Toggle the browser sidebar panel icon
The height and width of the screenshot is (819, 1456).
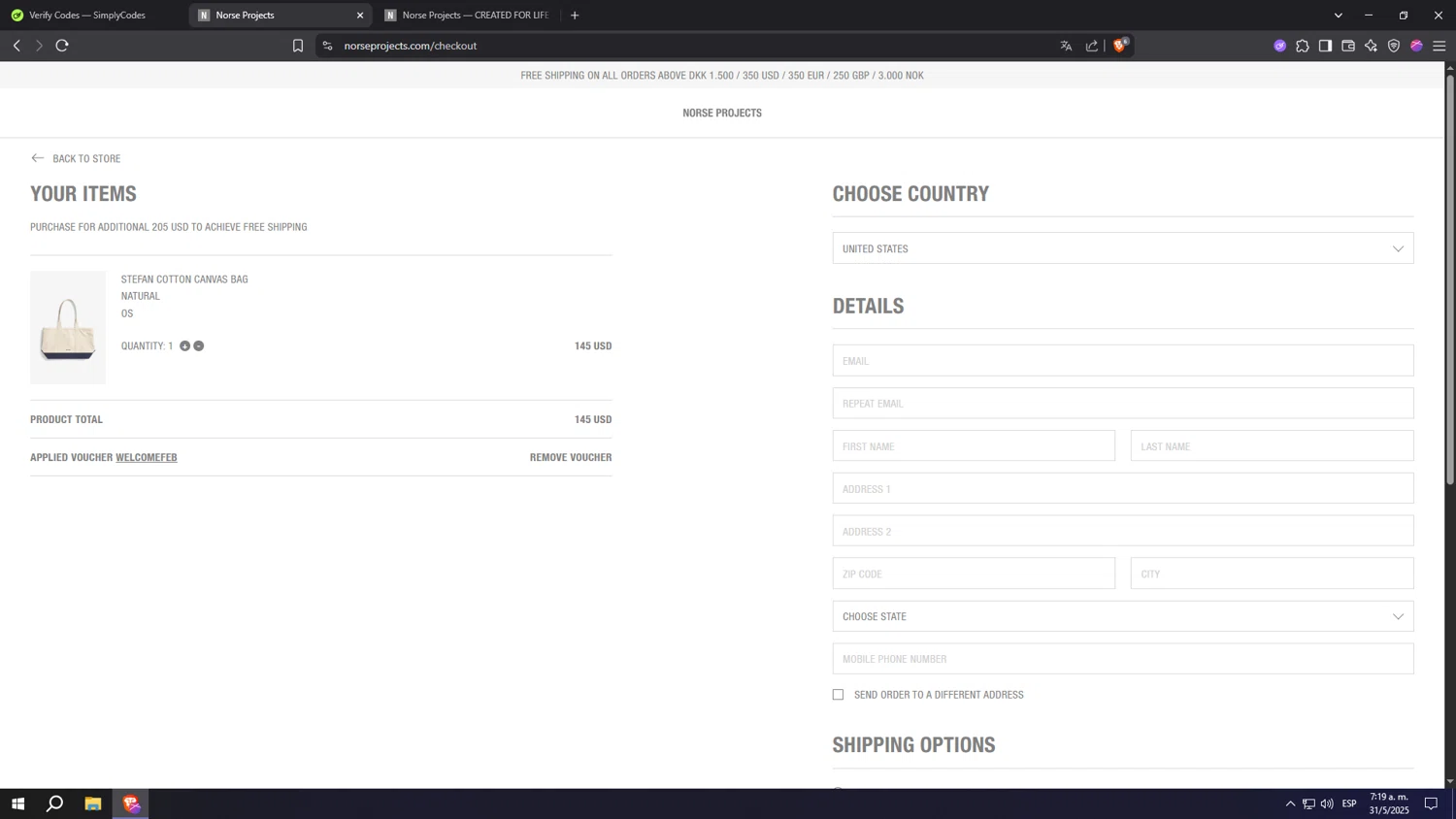click(x=1325, y=46)
